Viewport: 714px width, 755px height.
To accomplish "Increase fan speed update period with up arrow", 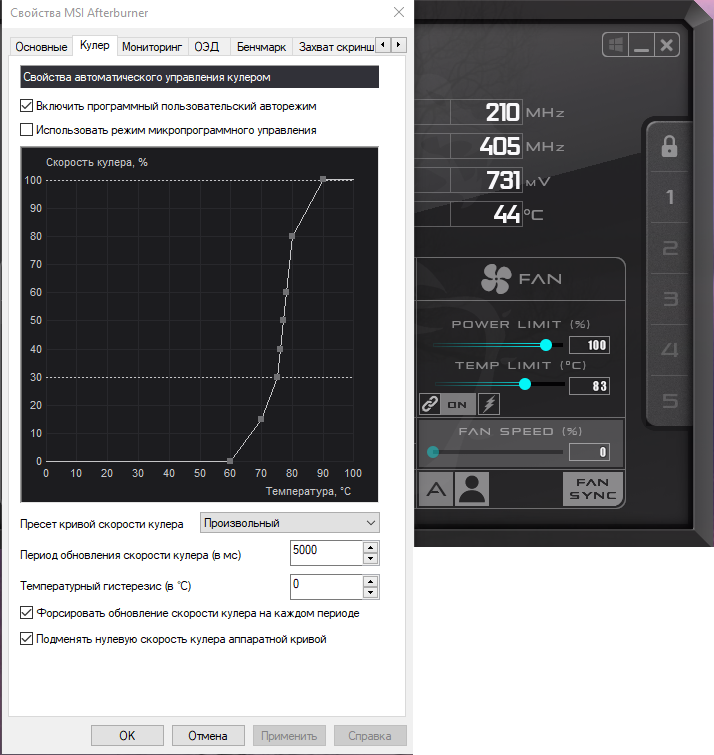I will pos(370,547).
